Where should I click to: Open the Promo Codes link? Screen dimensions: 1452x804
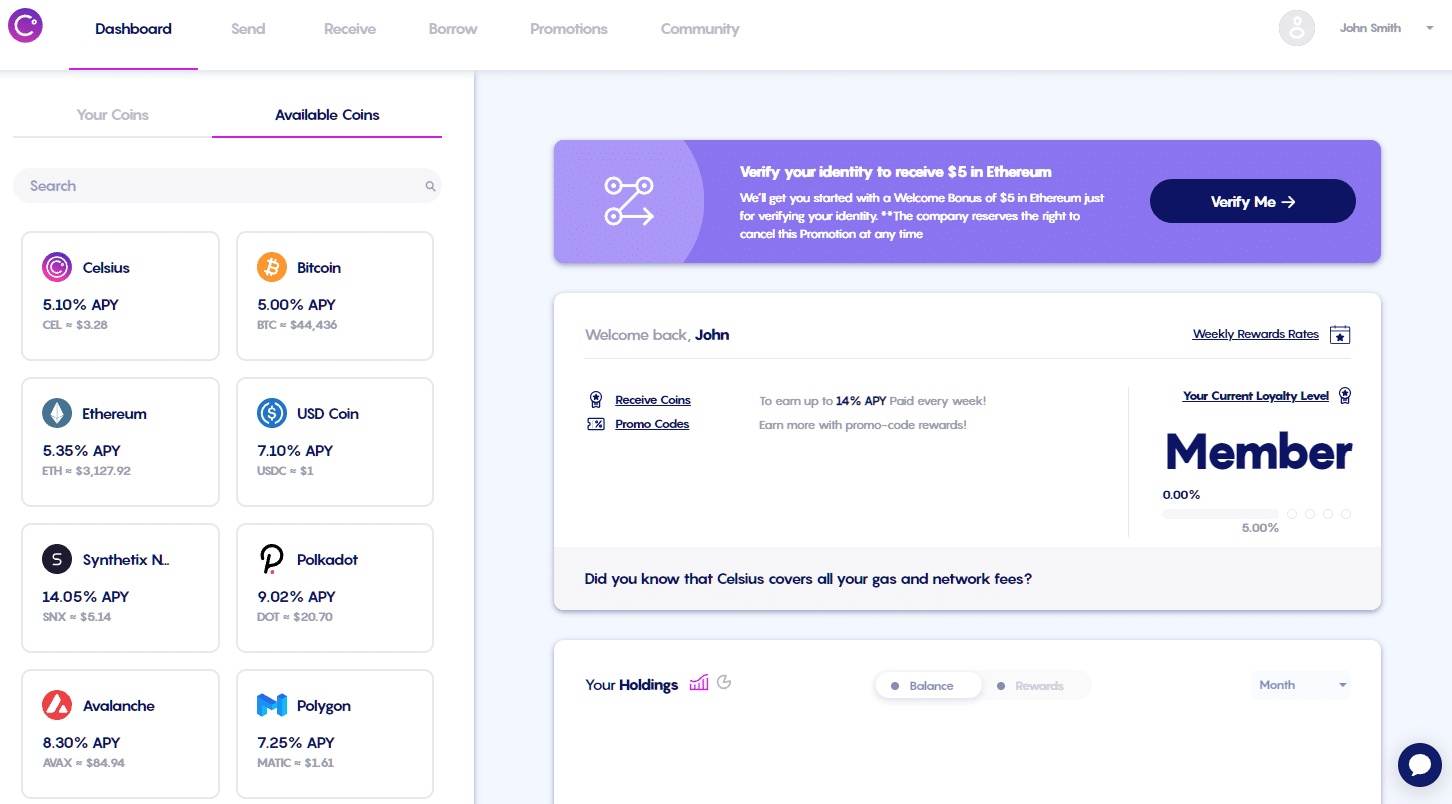click(652, 424)
